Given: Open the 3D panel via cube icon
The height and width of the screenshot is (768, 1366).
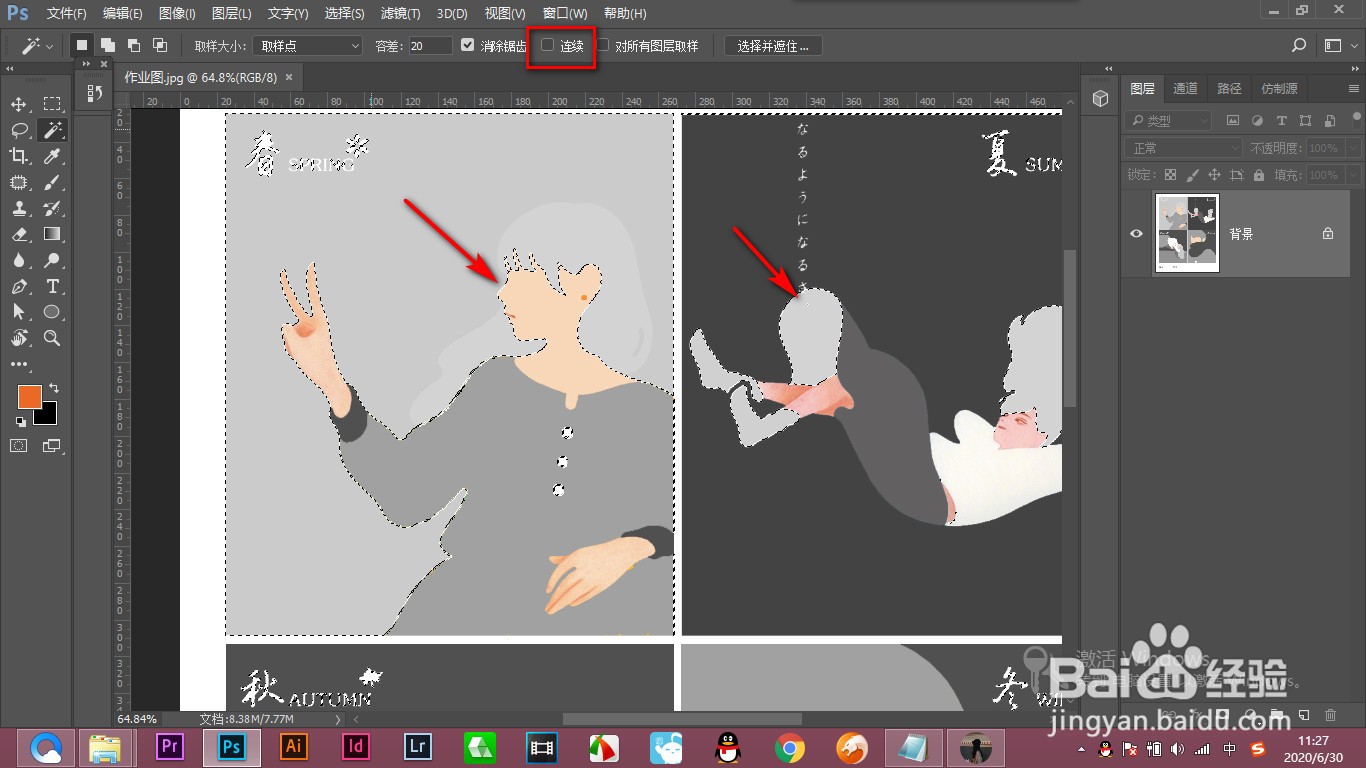Looking at the screenshot, I should pyautogui.click(x=1100, y=98).
